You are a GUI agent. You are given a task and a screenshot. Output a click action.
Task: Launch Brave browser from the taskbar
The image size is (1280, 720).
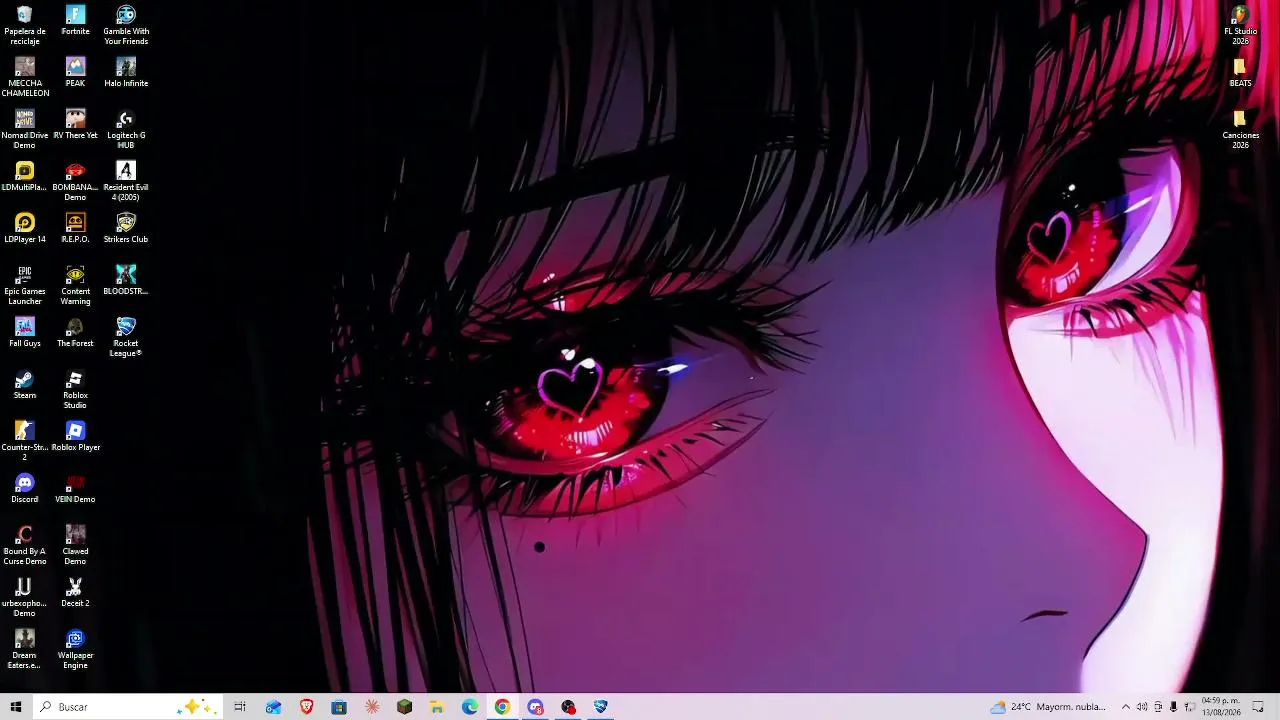[x=306, y=707]
